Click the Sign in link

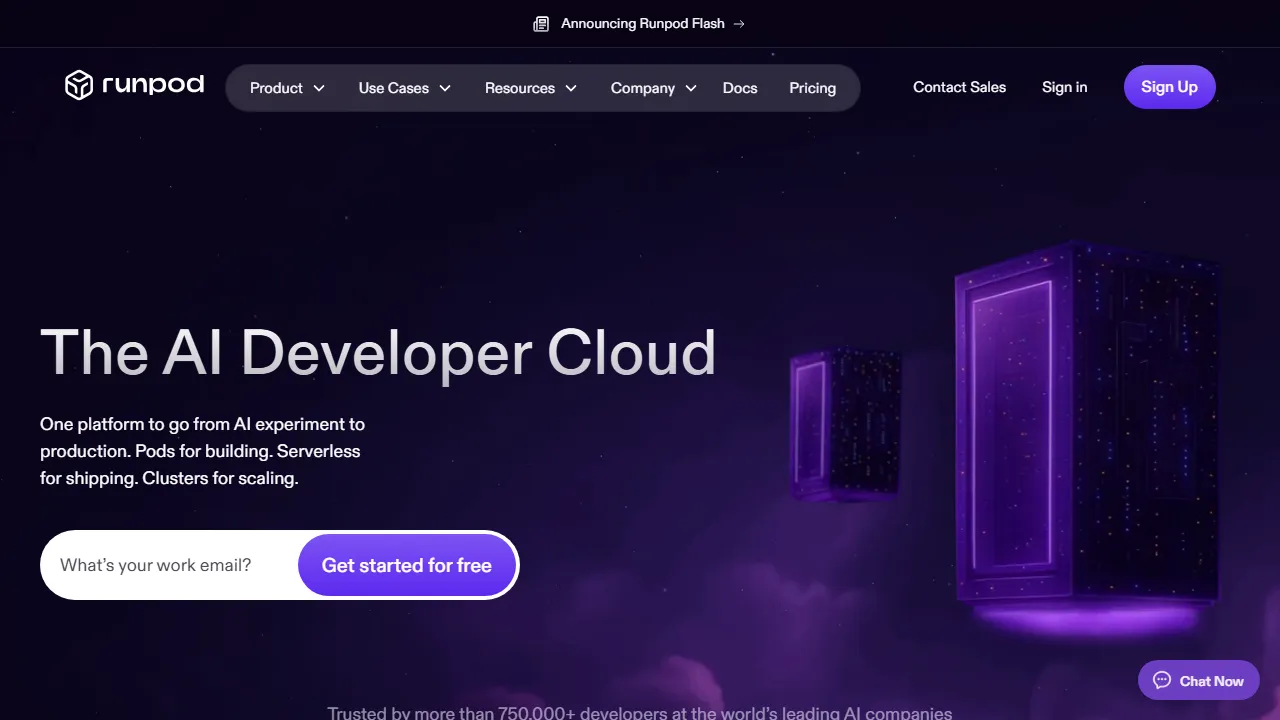tap(1064, 87)
